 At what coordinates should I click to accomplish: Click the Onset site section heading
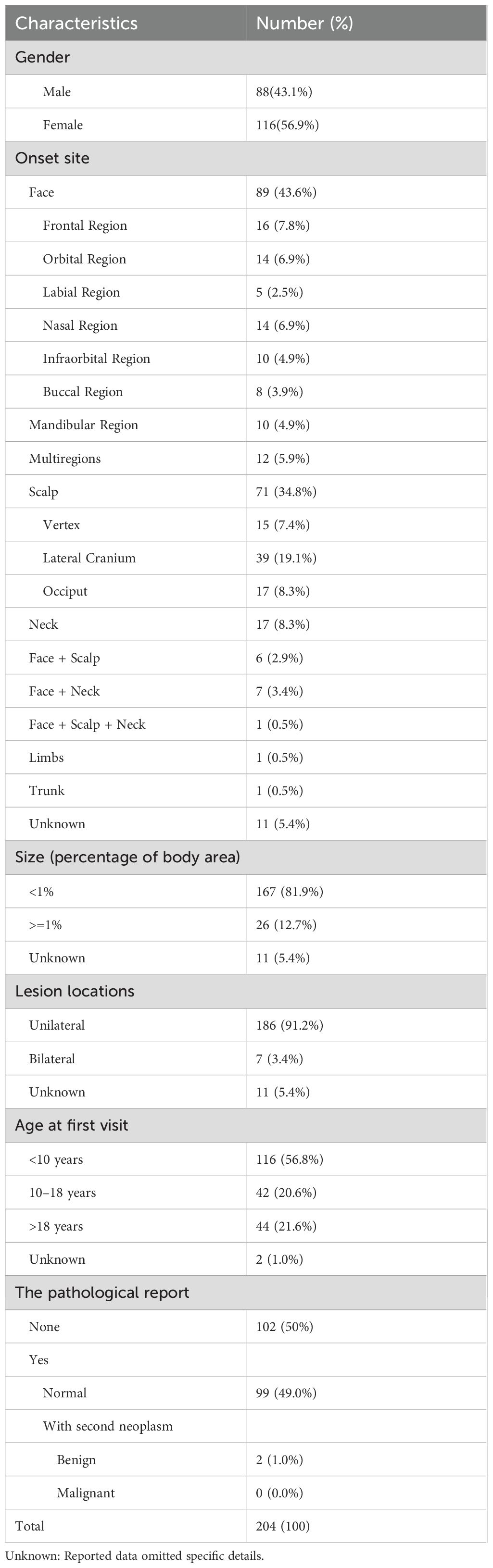(52, 158)
